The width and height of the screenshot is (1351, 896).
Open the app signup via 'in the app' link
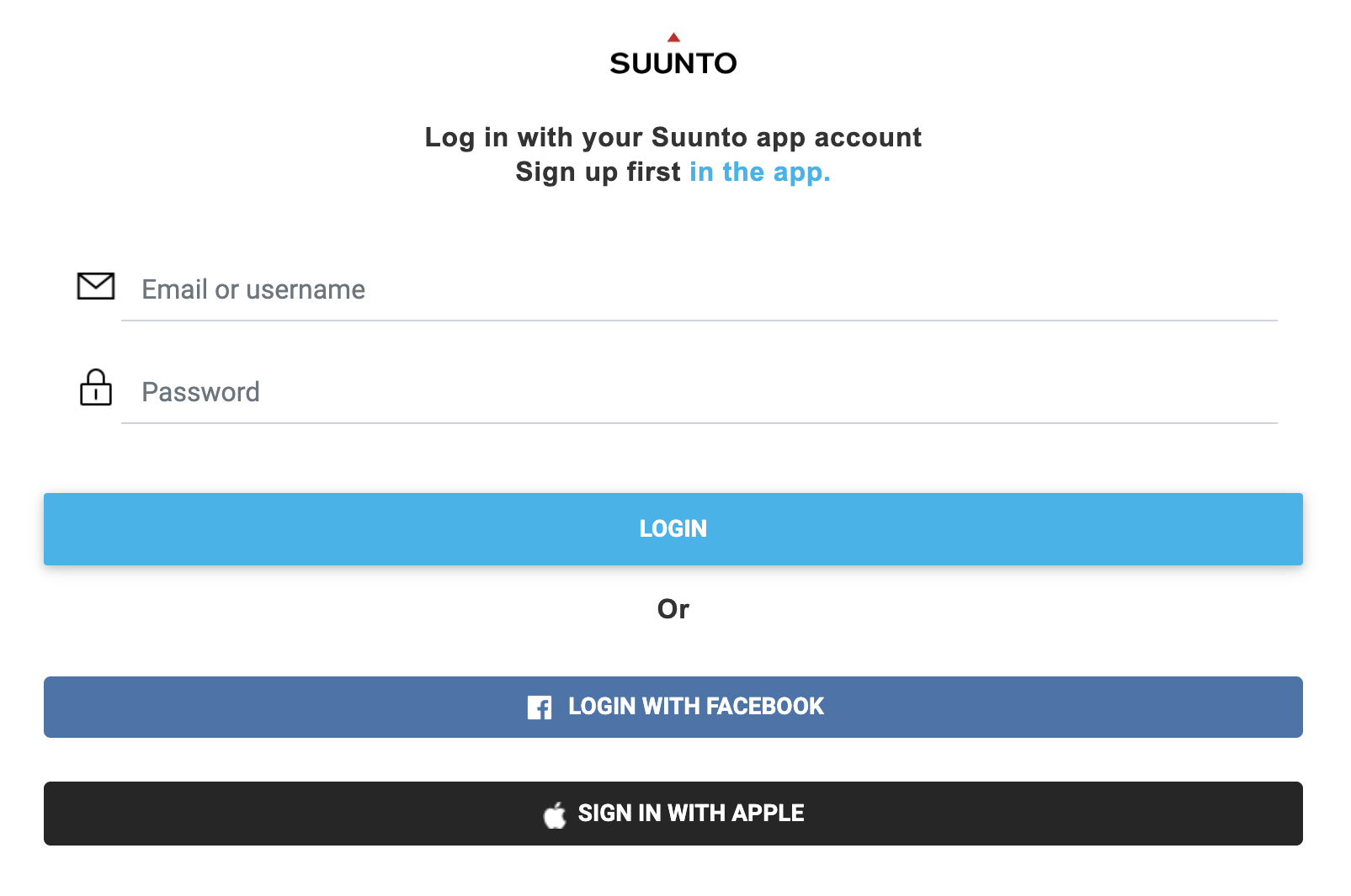coord(758,172)
